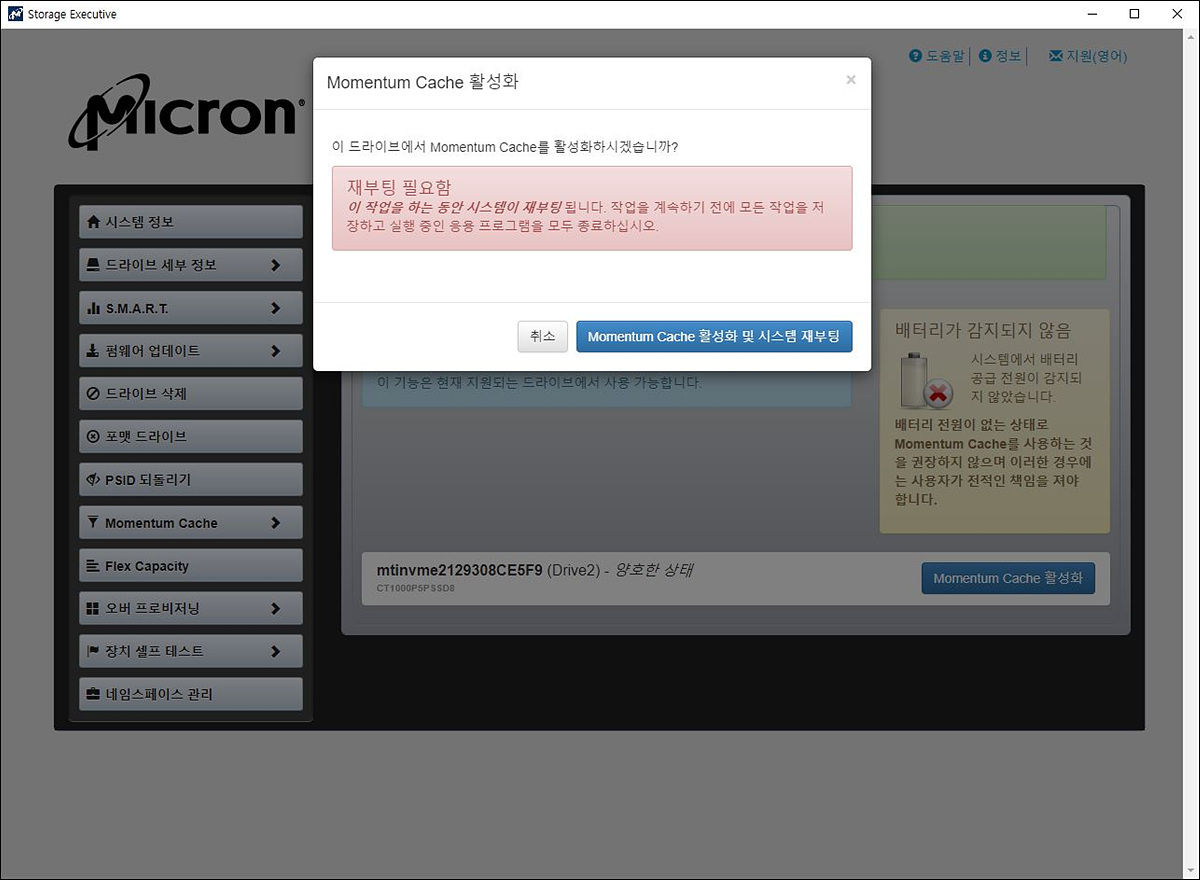The height and width of the screenshot is (880, 1200).
Task: Expand the 오버 프로비저닝 chevron arrow
Action: coord(276,609)
